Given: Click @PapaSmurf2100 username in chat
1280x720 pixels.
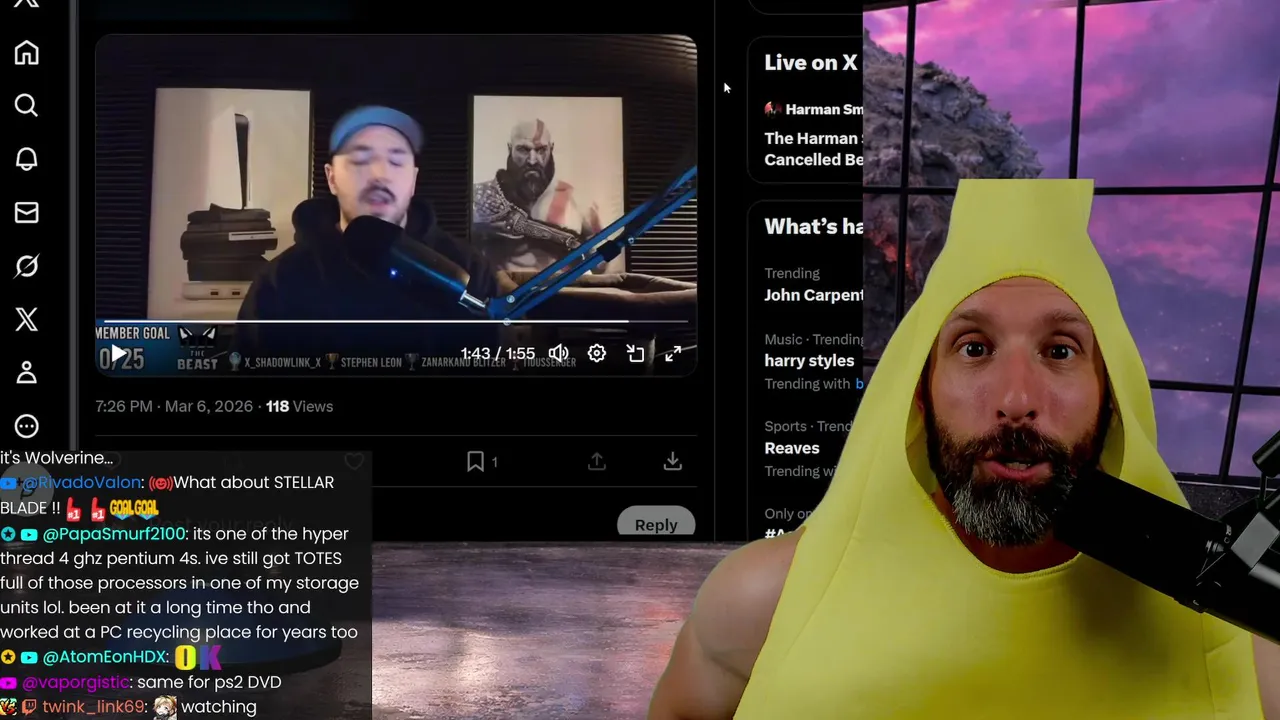Looking at the screenshot, I should click(x=115, y=534).
